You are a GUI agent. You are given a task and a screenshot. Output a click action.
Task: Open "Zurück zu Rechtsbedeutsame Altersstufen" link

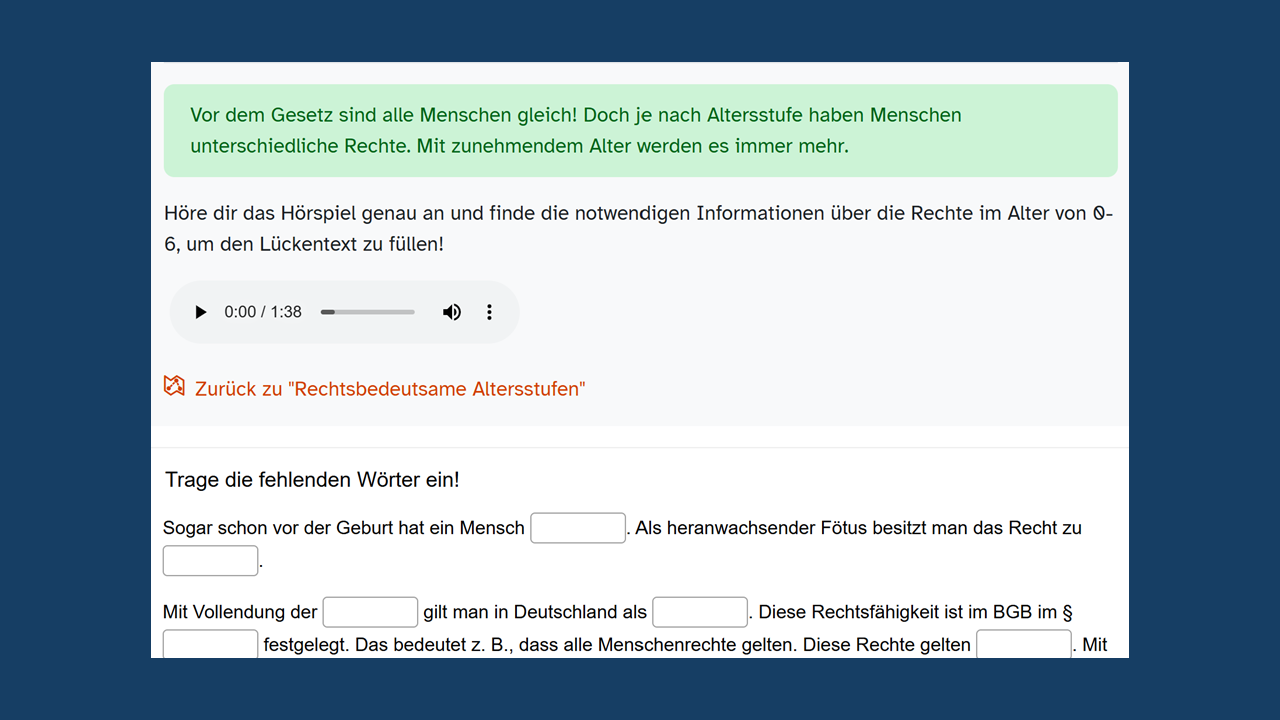point(390,389)
